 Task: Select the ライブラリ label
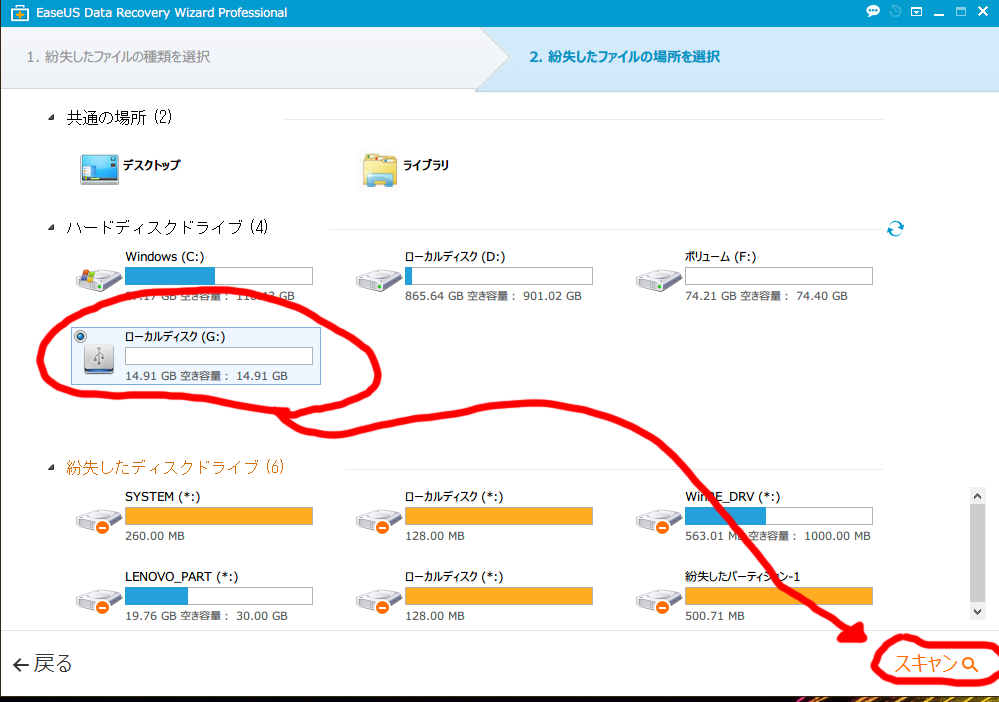(x=426, y=165)
